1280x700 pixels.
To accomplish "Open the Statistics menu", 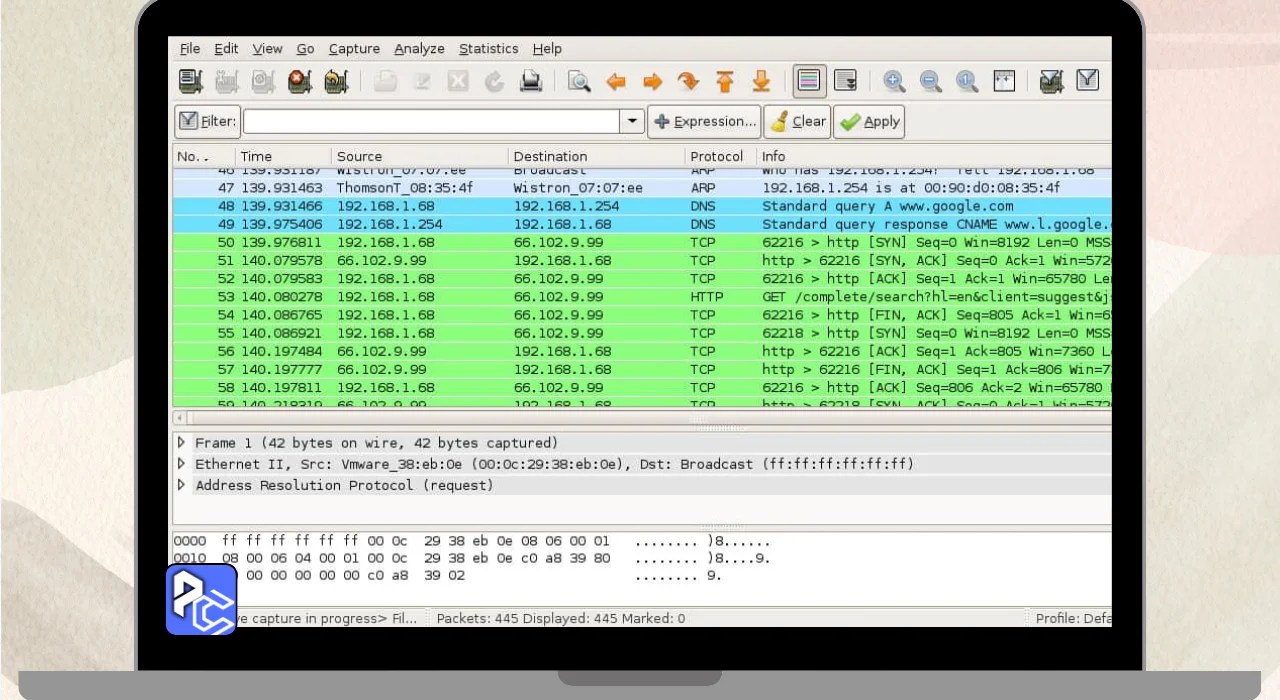I will point(488,48).
